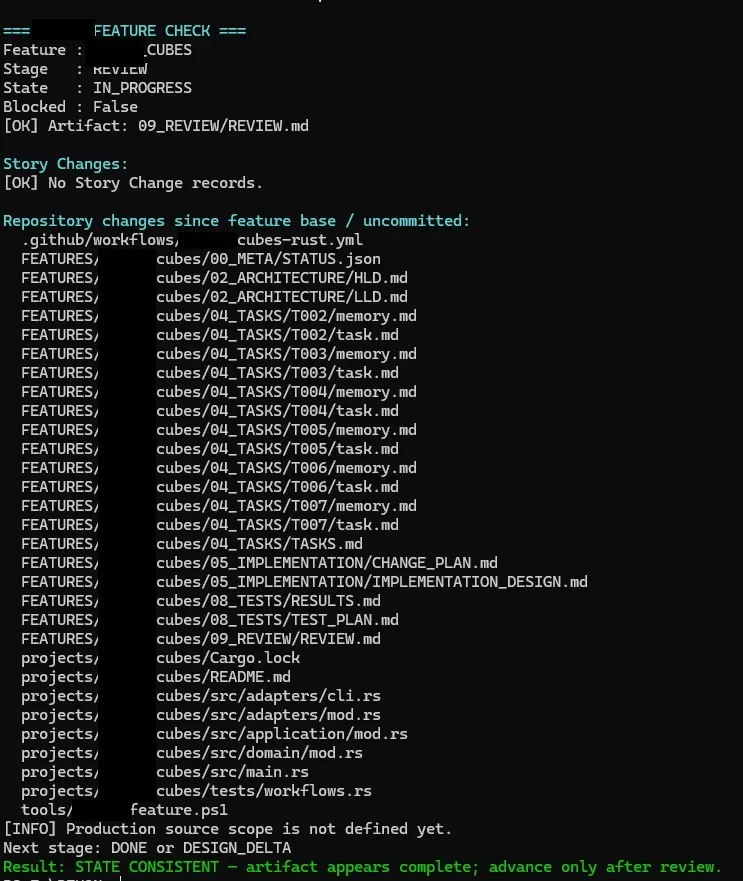Select the T002/memory.md file line
The width and height of the screenshot is (743, 881).
coord(219,316)
